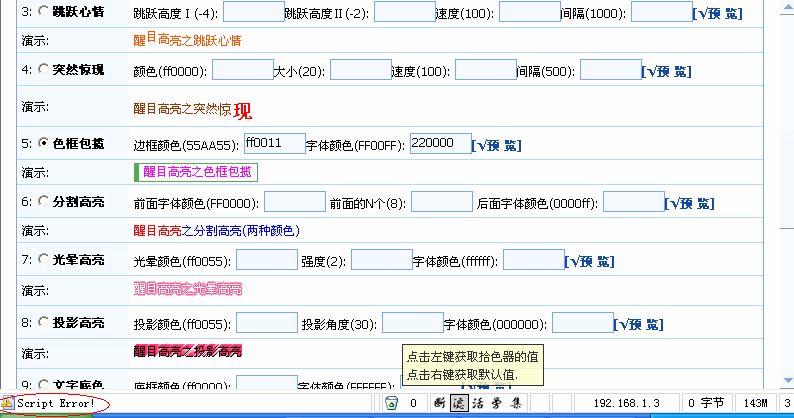Focus the 间隔(500) input field
Screen dimensions: 794x418
611,69
